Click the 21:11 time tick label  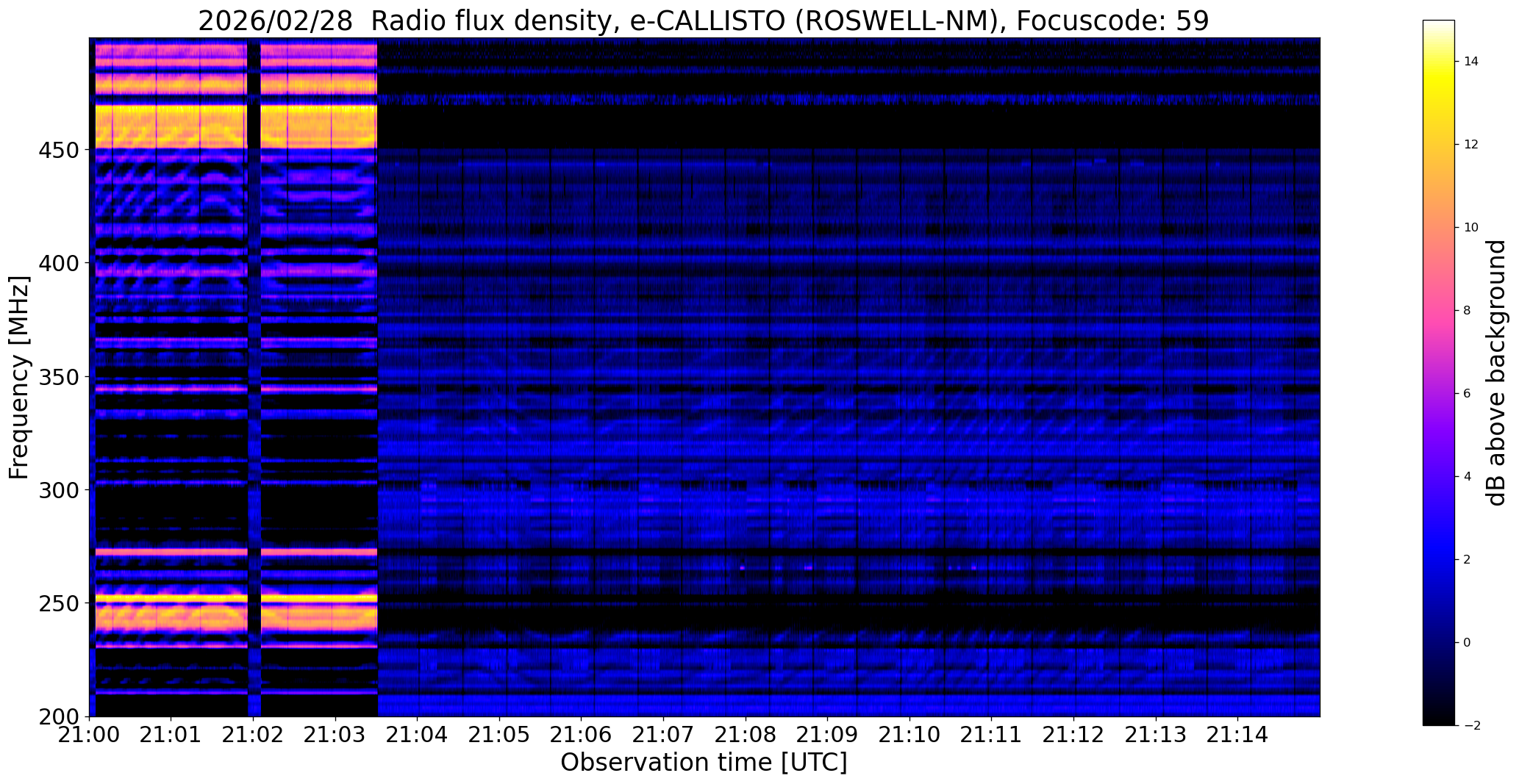[x=992, y=734]
